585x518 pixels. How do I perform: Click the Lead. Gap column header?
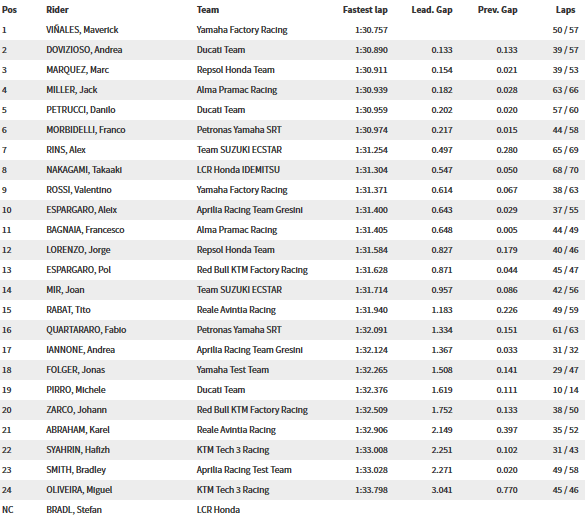[x=432, y=10]
